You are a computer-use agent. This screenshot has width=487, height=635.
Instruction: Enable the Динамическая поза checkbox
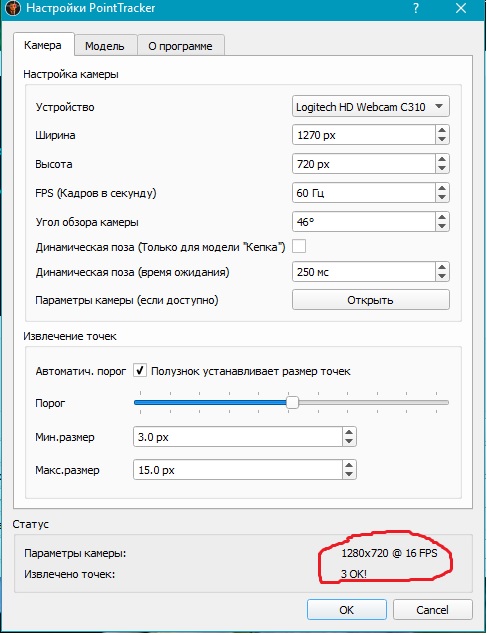(299, 246)
